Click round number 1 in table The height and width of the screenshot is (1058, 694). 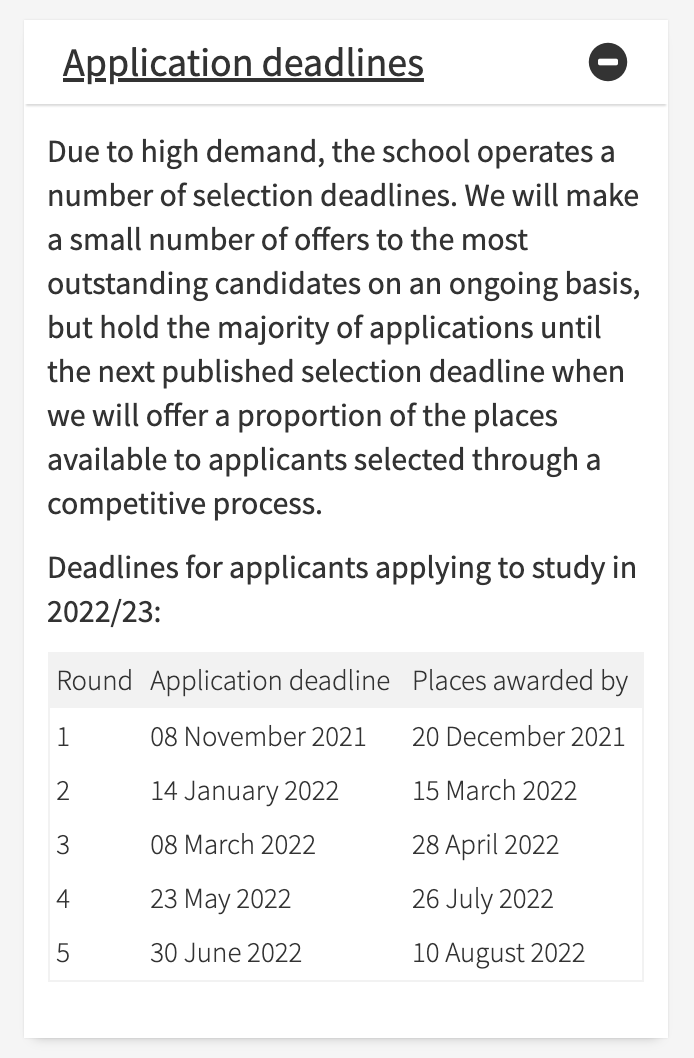tap(63, 736)
